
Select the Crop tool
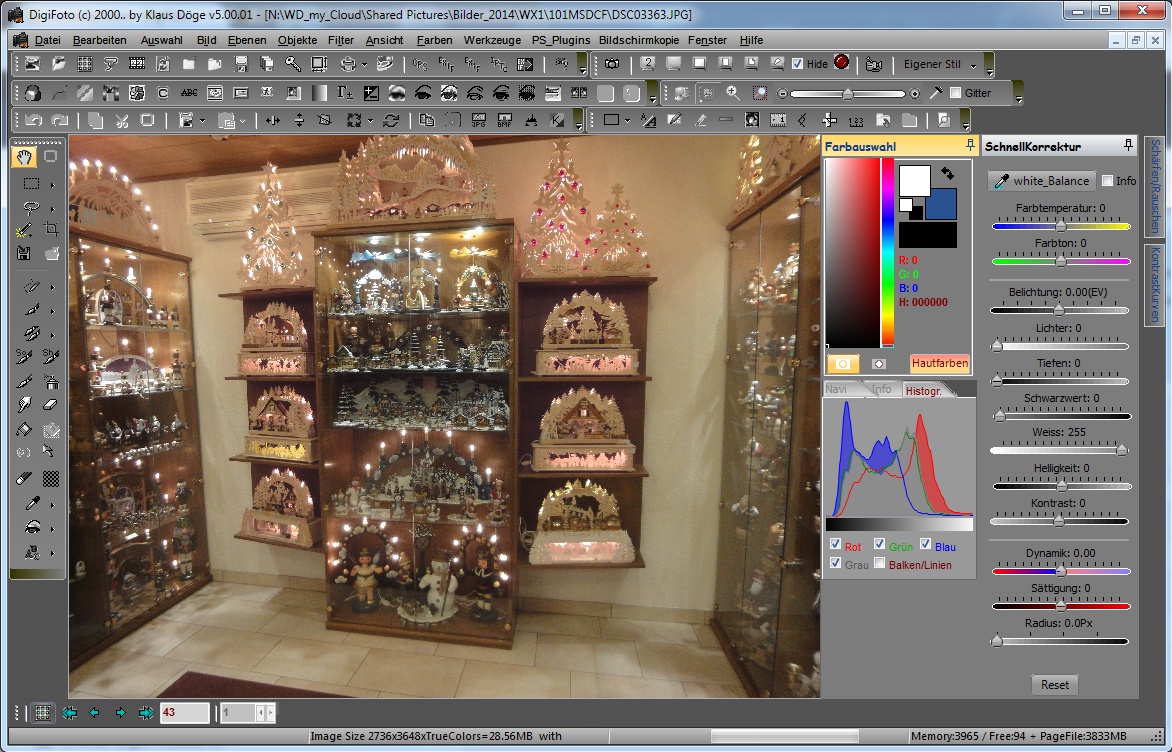tap(51, 230)
